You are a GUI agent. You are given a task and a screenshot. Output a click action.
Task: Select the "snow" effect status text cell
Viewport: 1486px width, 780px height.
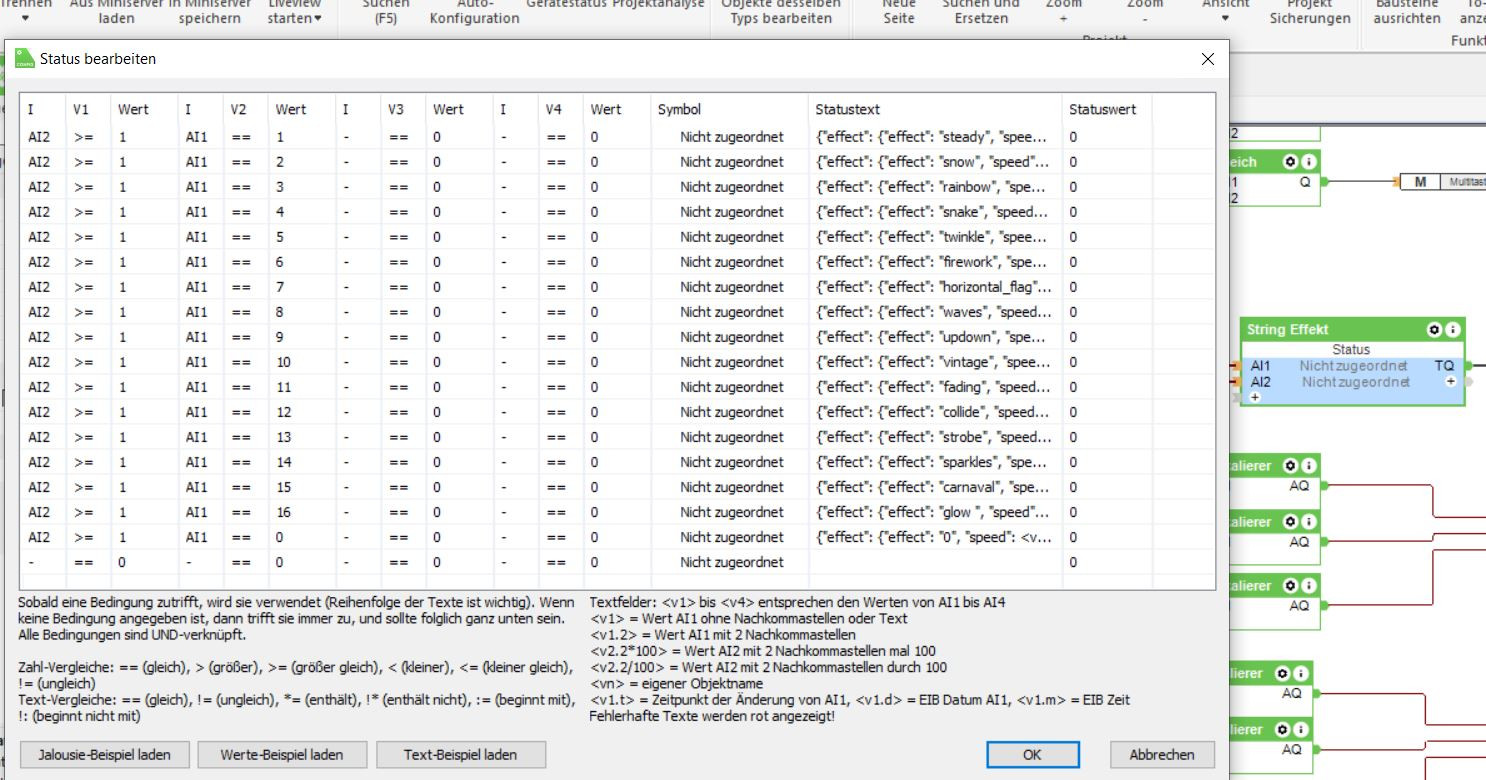point(935,162)
